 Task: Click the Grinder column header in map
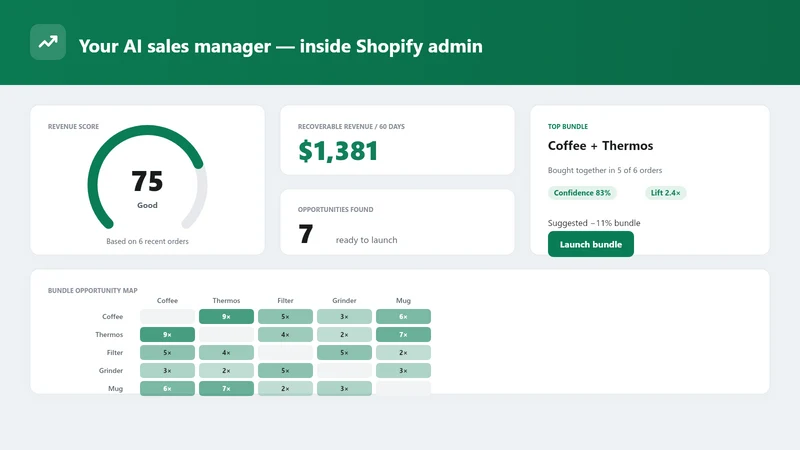pos(344,301)
